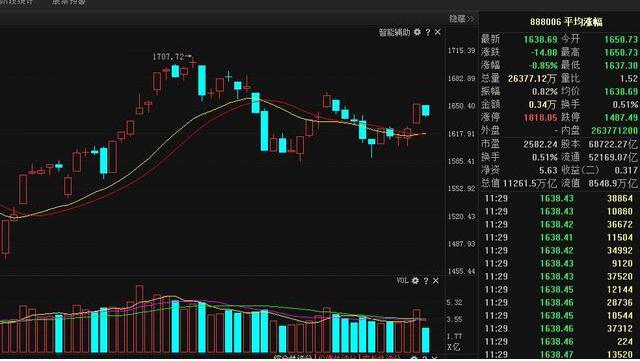
Task: Click the 5.32 volume axis label
Action: click(454, 303)
